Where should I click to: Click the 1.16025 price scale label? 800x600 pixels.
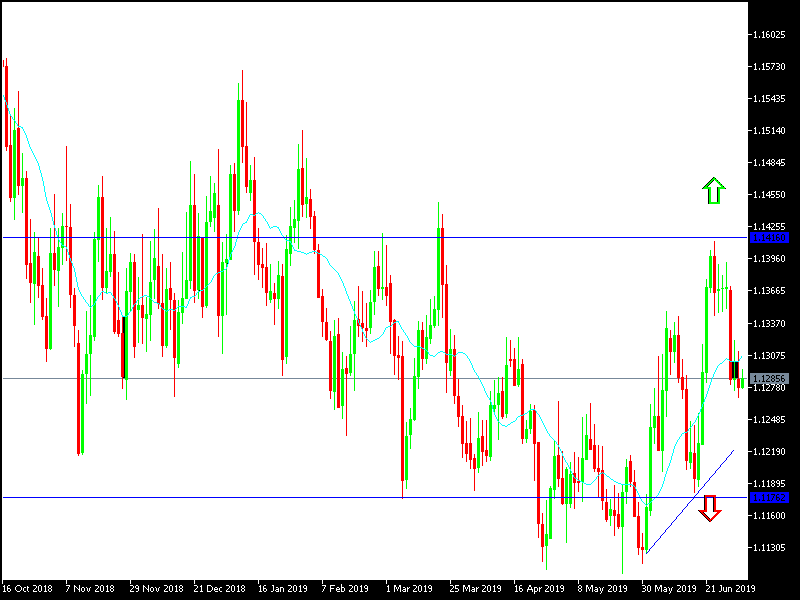(x=769, y=33)
